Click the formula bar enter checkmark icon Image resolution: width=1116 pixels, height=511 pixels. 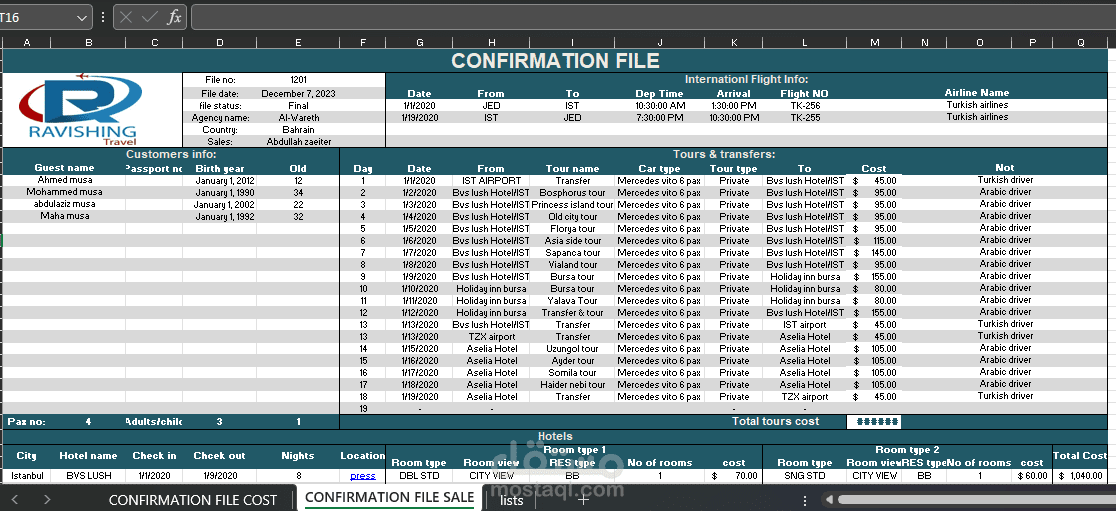149,17
